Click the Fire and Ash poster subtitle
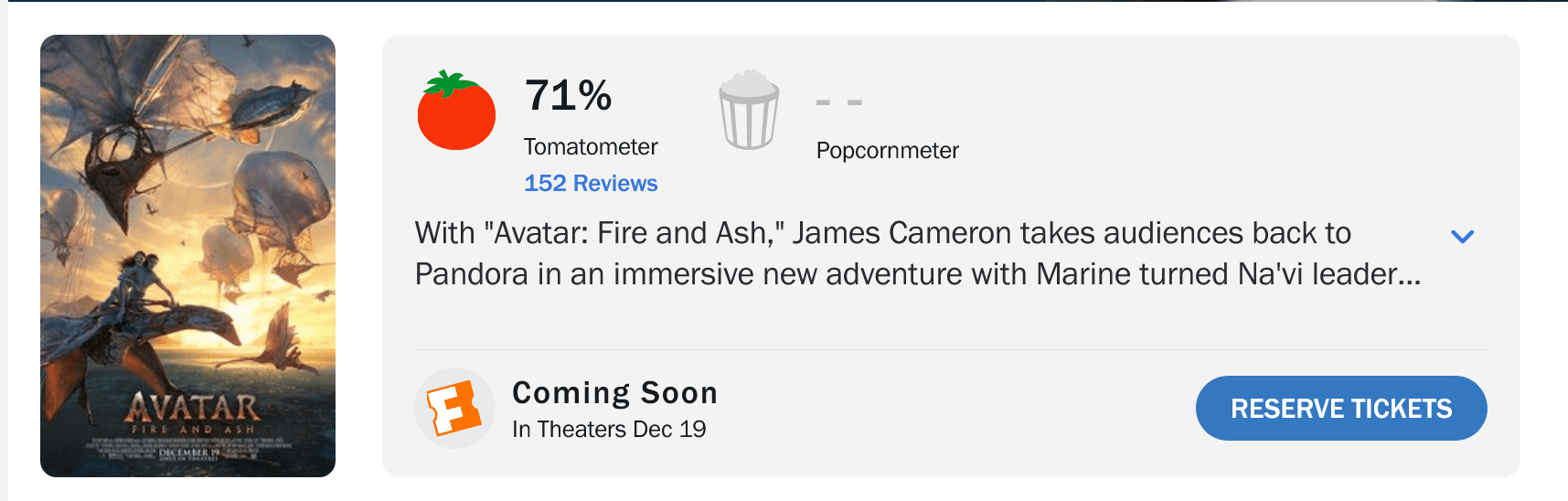1568x501 pixels. [x=192, y=429]
